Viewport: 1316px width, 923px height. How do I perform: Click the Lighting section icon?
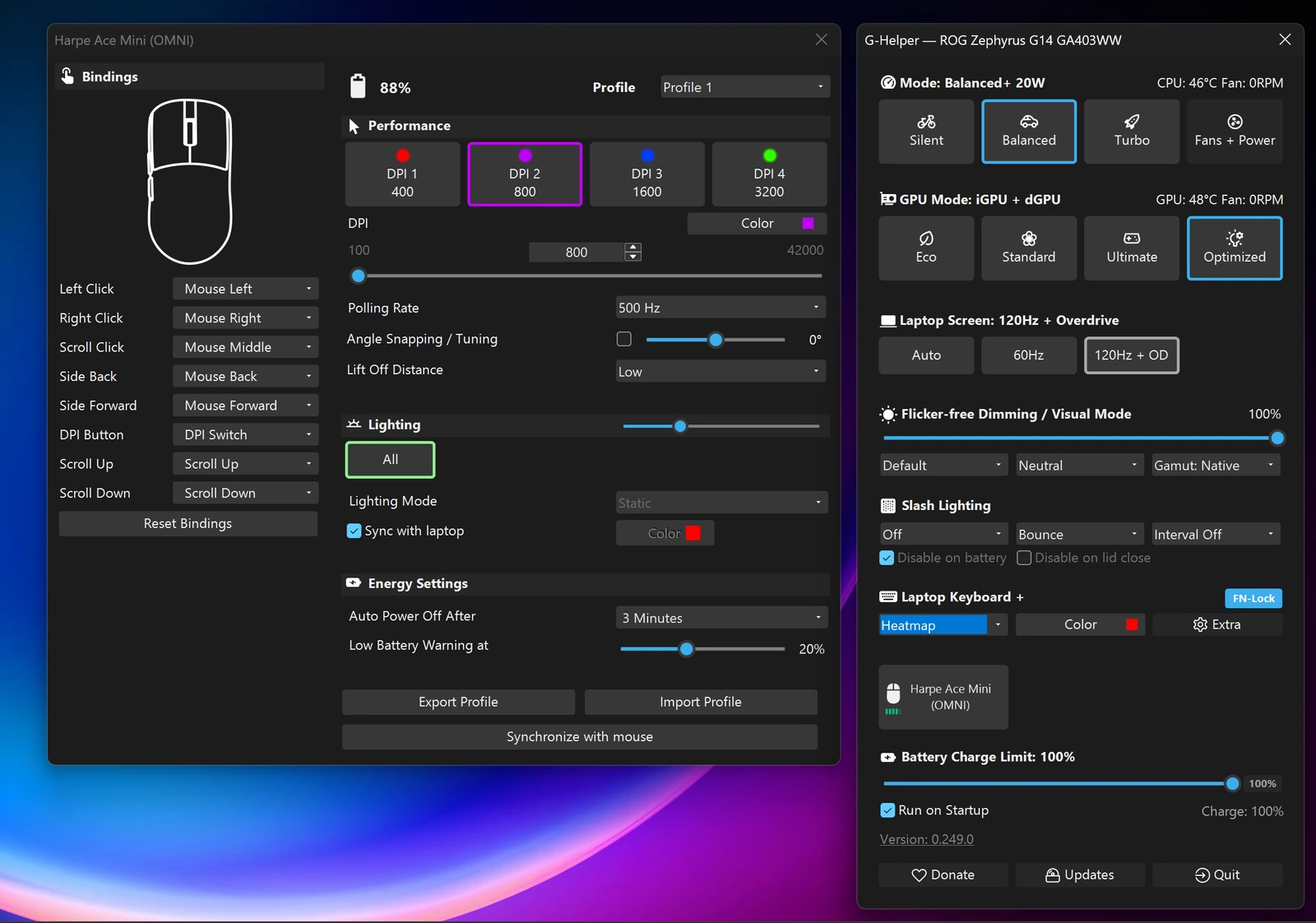pyautogui.click(x=354, y=424)
